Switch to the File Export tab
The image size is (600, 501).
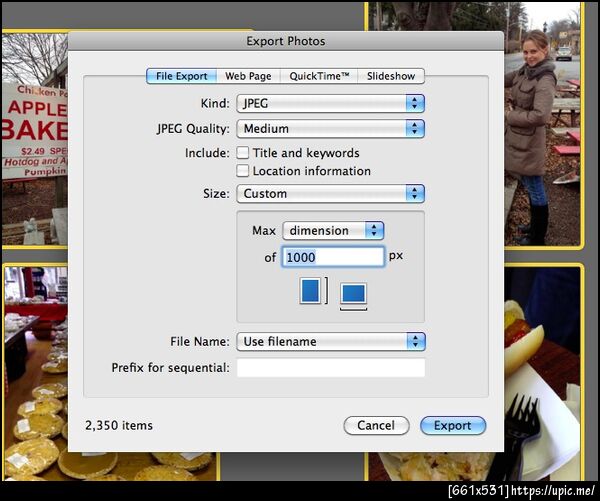click(181, 76)
